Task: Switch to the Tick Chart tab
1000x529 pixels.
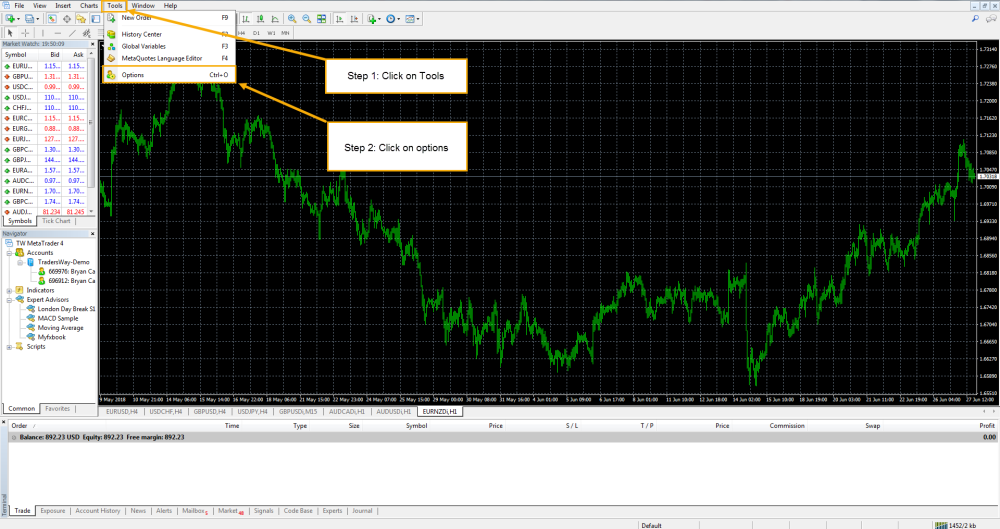Action: [56, 221]
